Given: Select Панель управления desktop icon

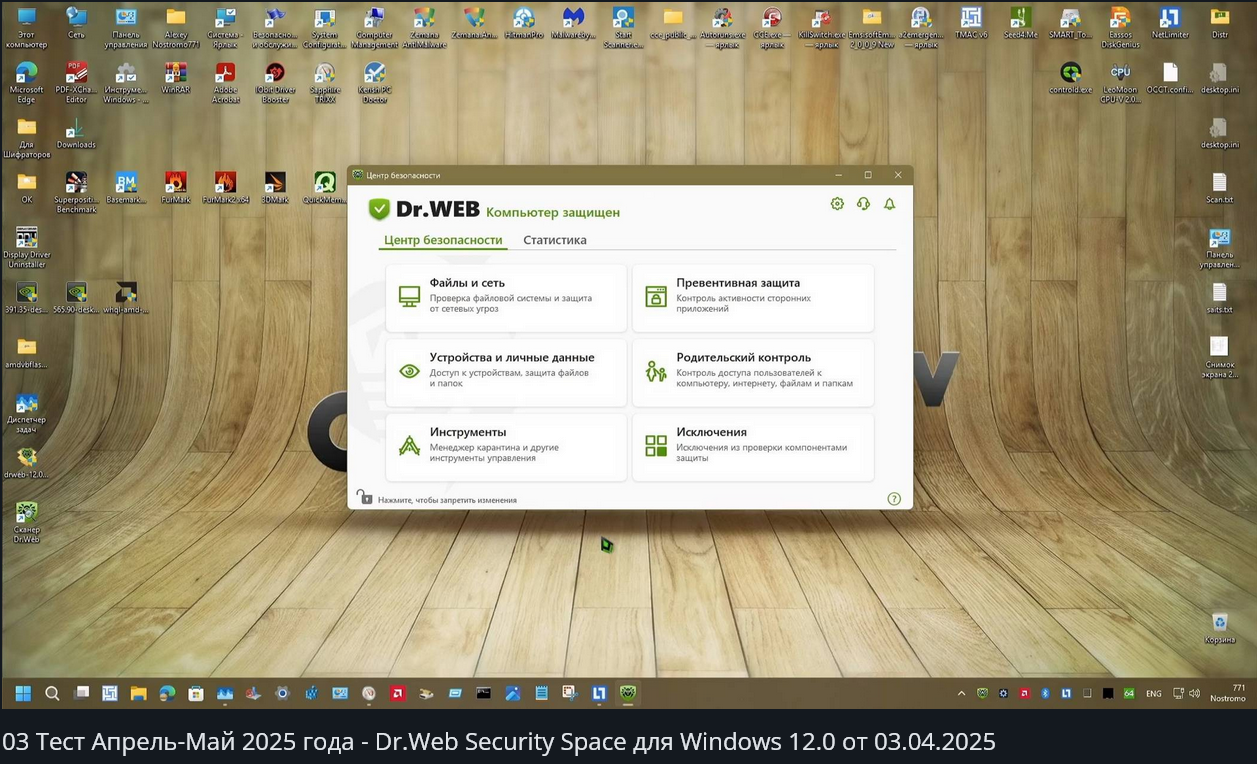Looking at the screenshot, I should point(126,28).
